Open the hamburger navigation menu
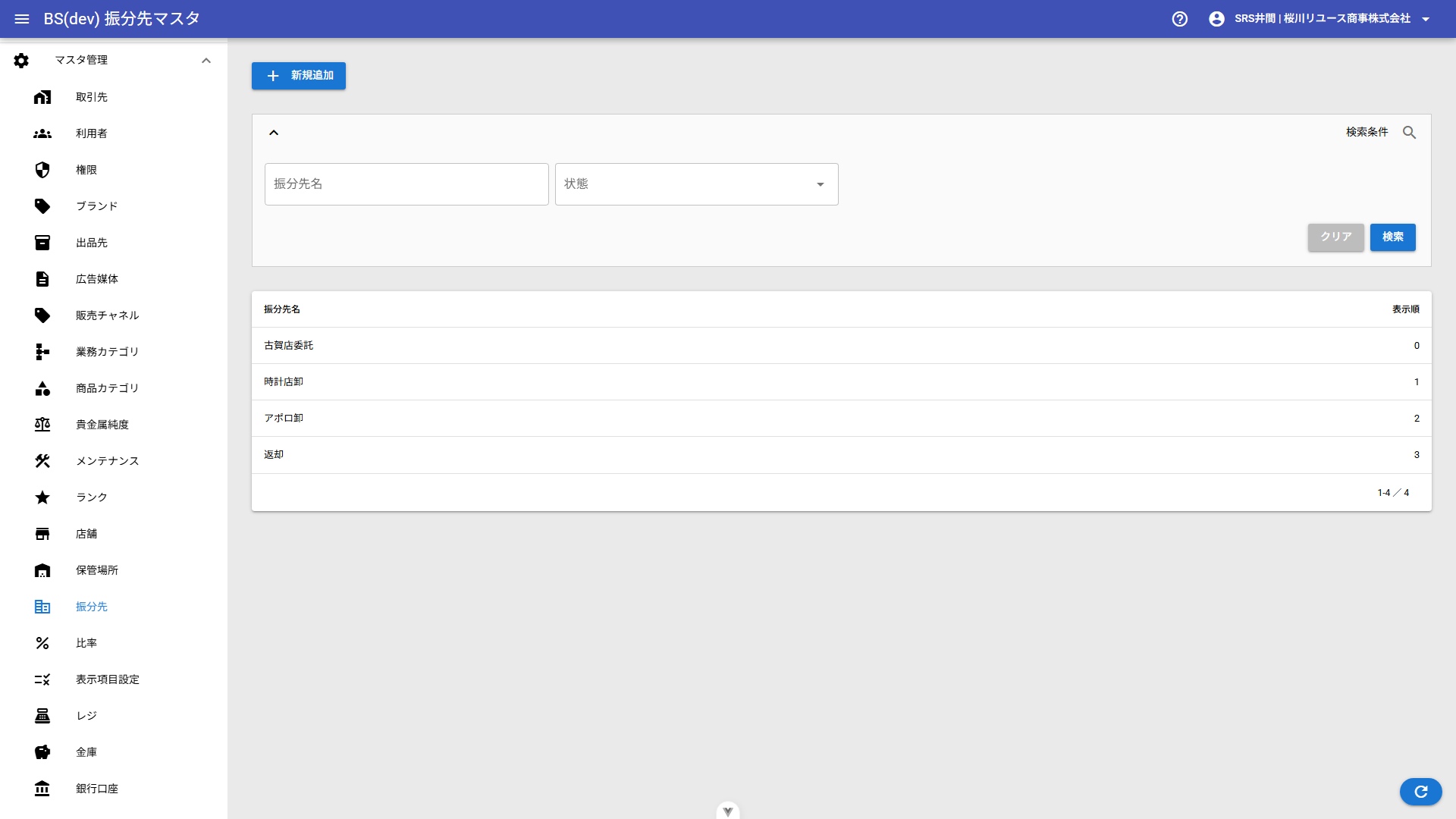 pos(22,19)
